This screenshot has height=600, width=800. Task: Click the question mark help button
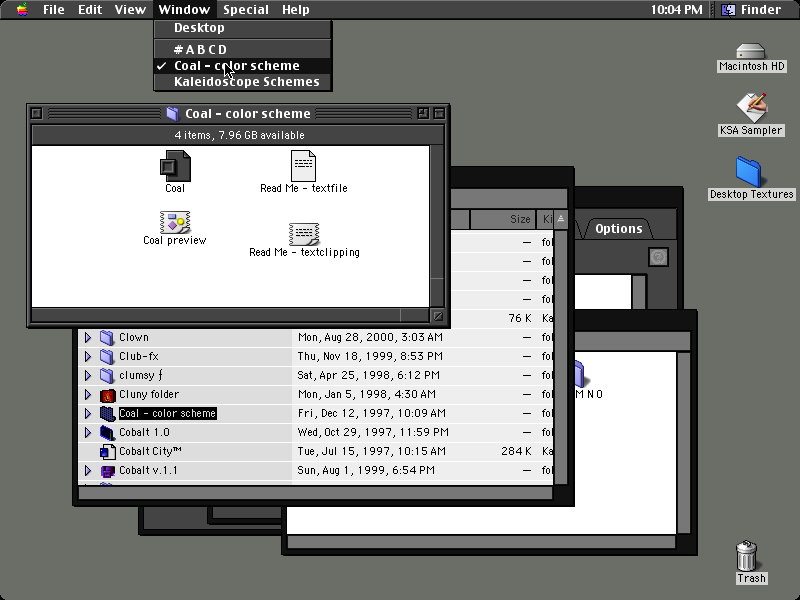pyautogui.click(x=658, y=257)
